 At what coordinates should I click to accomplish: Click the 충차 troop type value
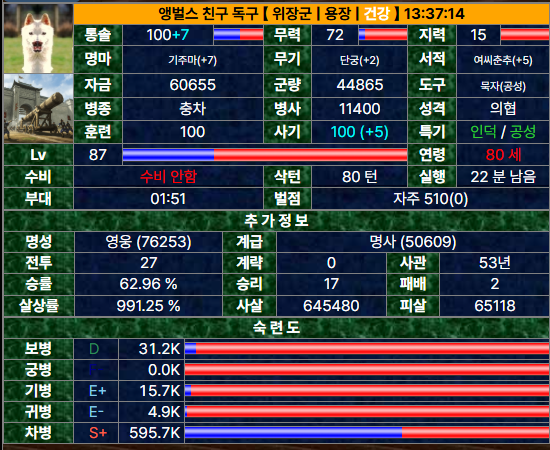193,109
